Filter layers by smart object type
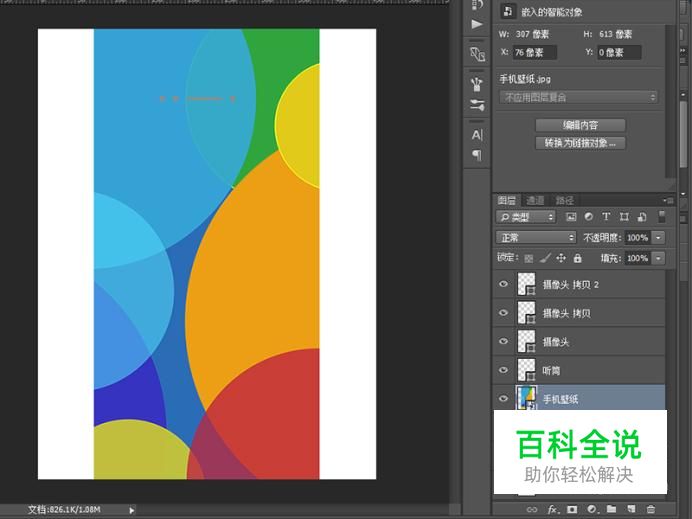 (642, 217)
